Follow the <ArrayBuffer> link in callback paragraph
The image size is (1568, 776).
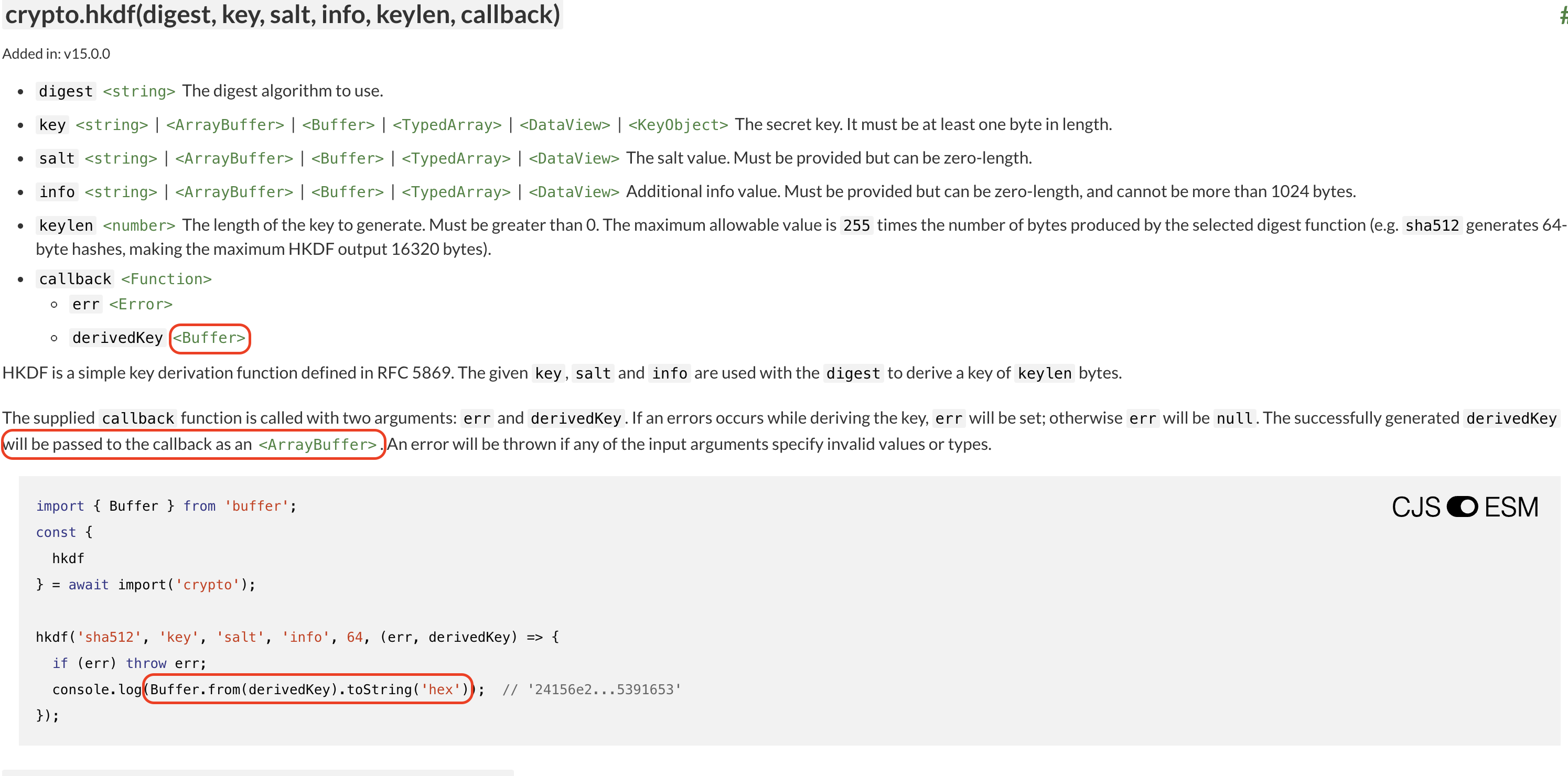pos(318,444)
